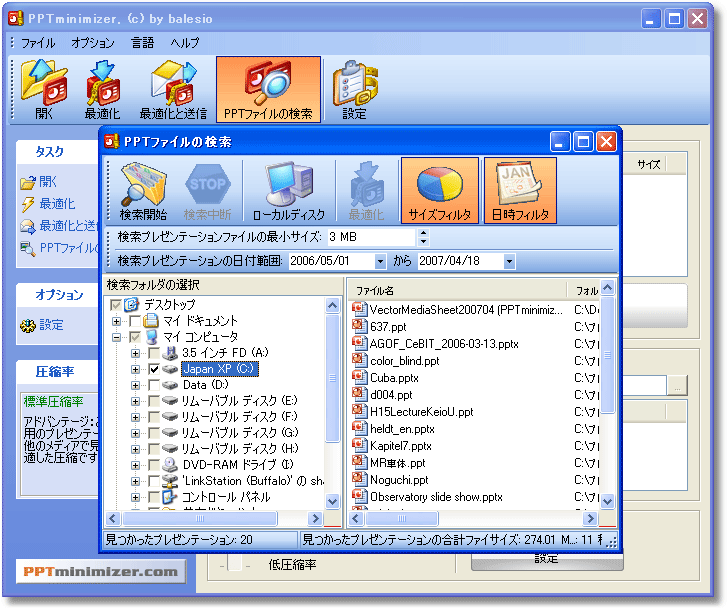Screen dimensions: 728x611
Task: Select PPTファイルの検索 toolbar button
Action: [x=268, y=90]
